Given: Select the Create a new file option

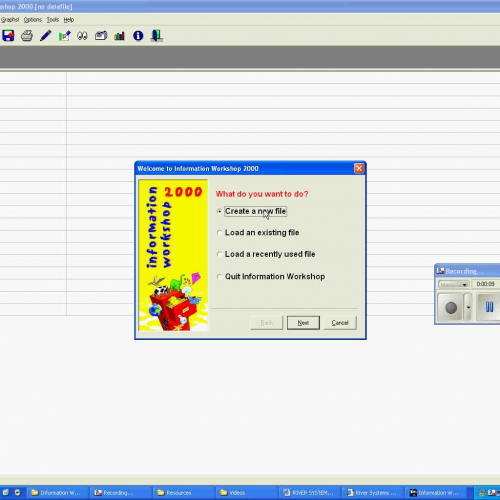Looking at the screenshot, I should coord(252,211).
